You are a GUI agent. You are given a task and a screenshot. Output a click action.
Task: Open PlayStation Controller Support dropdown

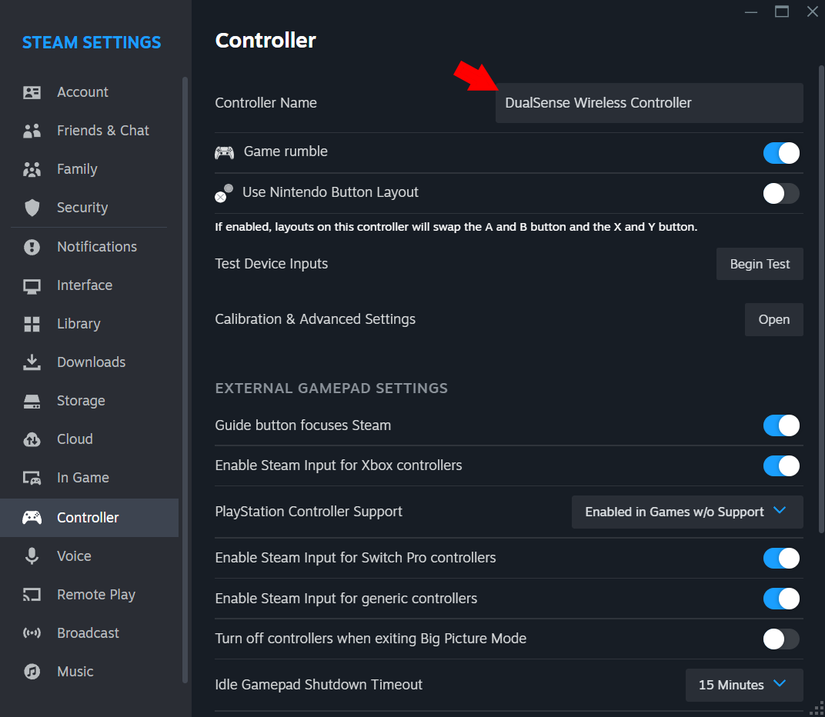pos(687,512)
